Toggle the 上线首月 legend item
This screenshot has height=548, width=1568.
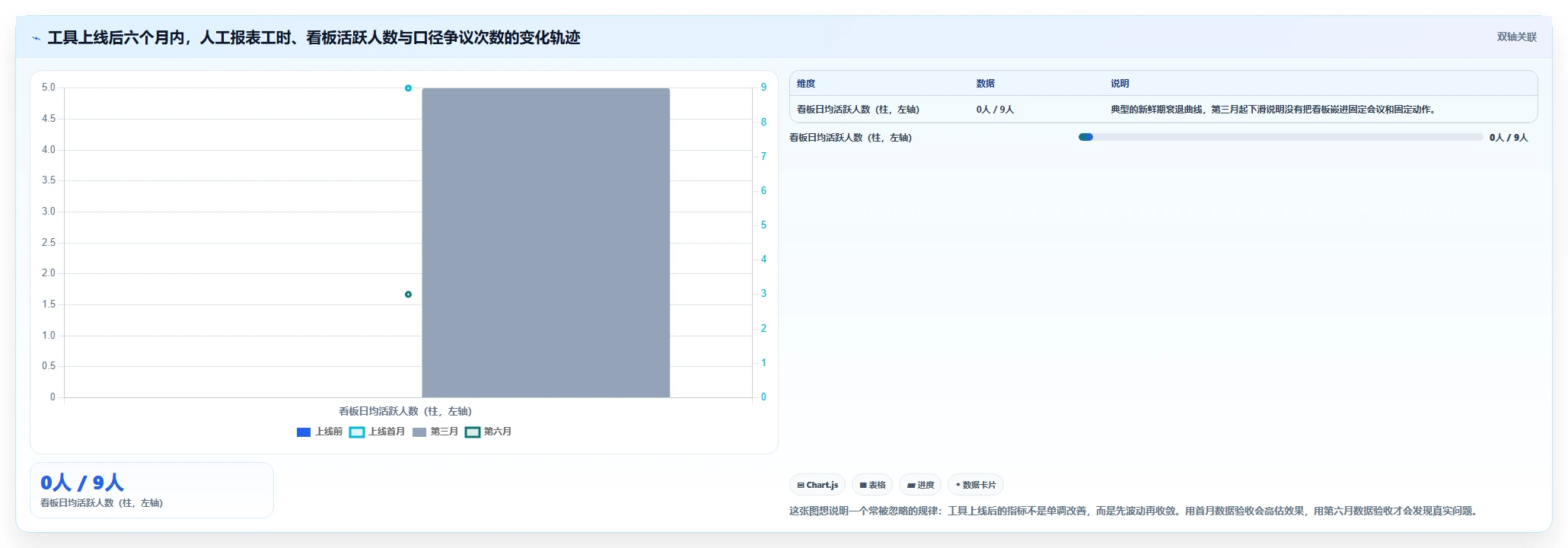tap(377, 432)
